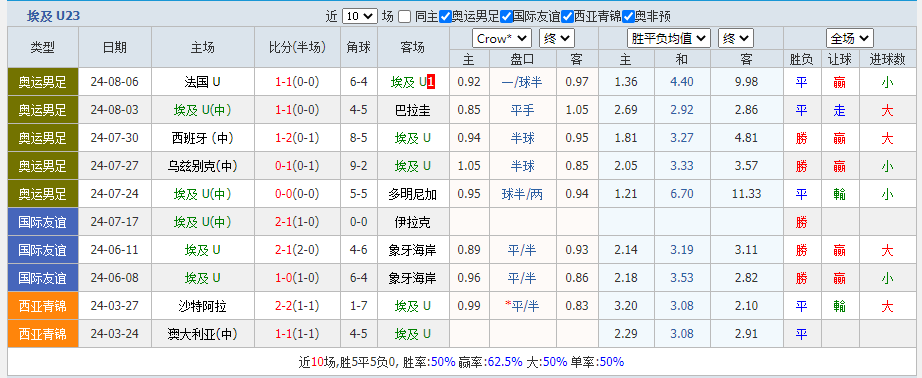The image size is (922, 378).
Task: Select the 日期 column header
Action: click(x=115, y=48)
